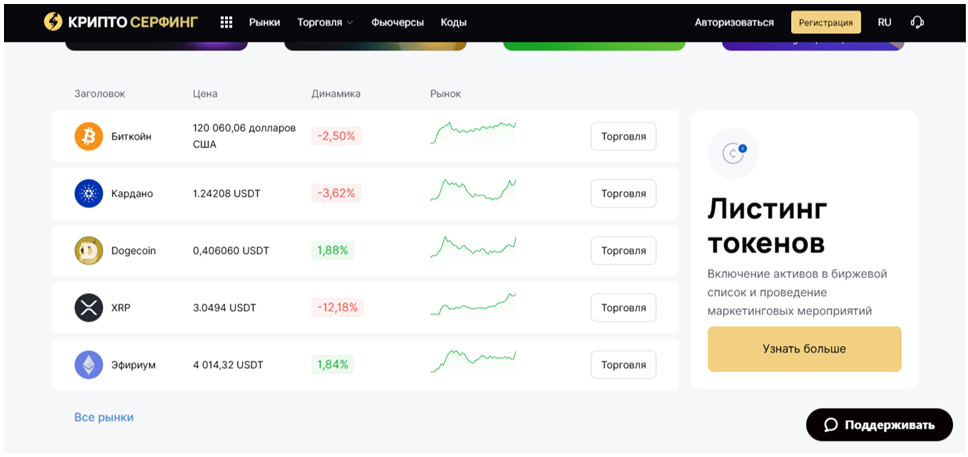This screenshot has width=968, height=457.
Task: Open the Поддерживать chat button
Action: click(x=879, y=425)
